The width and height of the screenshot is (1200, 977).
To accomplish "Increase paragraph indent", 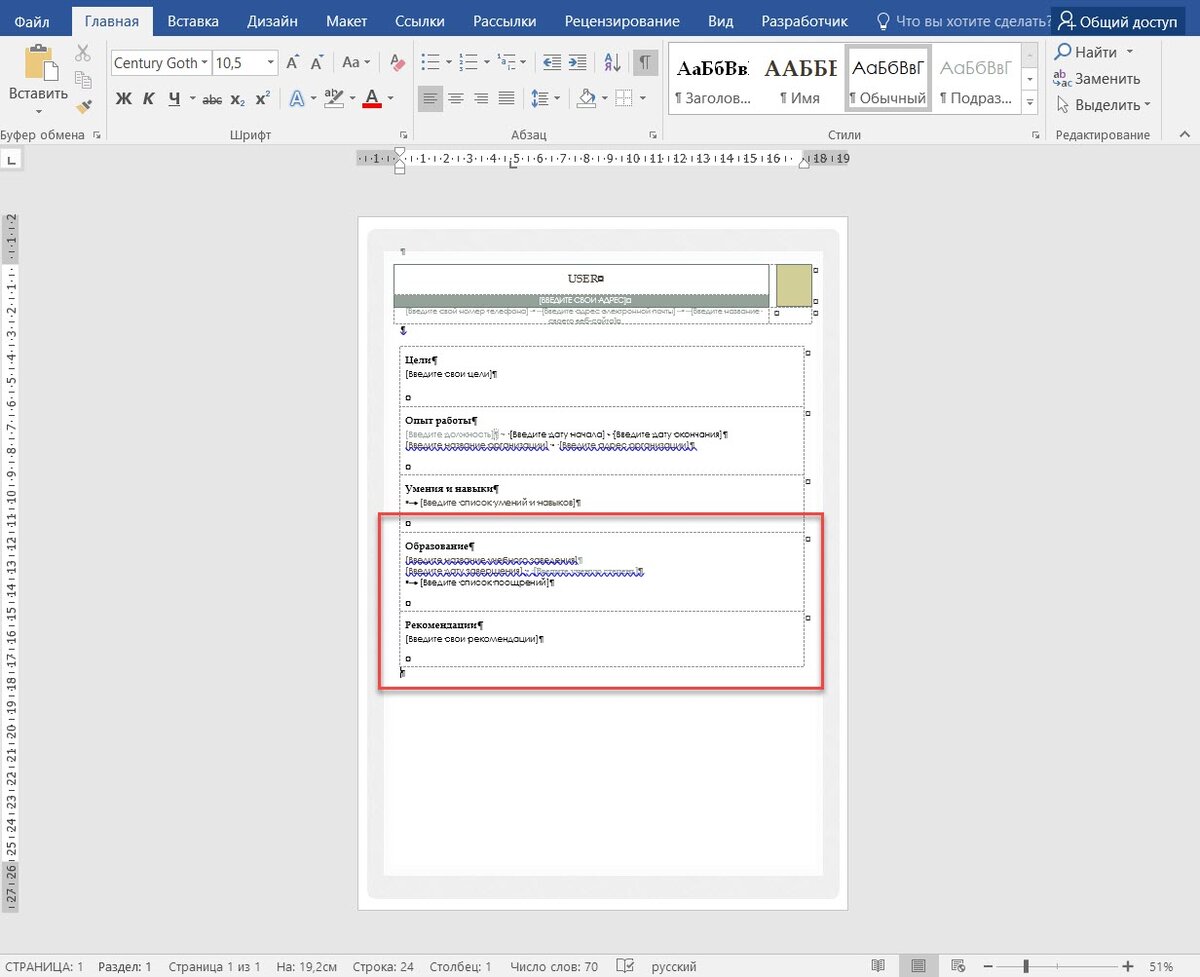I will click(x=579, y=62).
